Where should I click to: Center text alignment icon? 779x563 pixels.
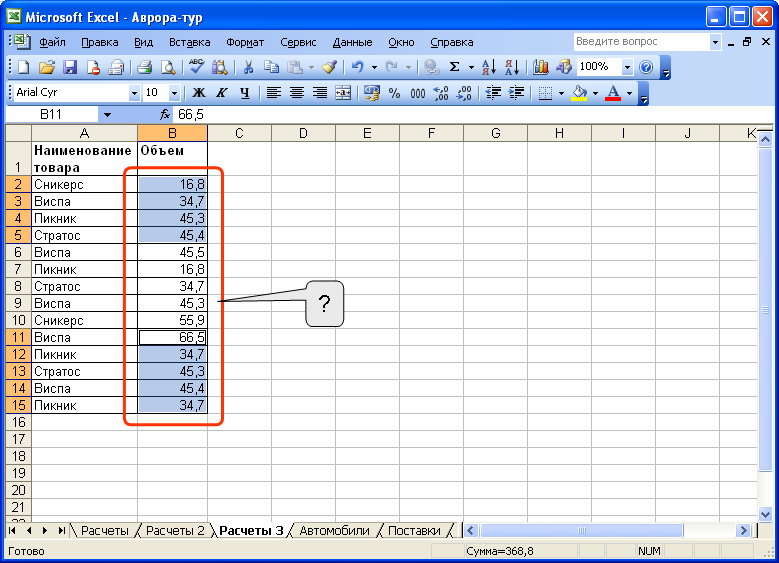pyautogui.click(x=297, y=93)
